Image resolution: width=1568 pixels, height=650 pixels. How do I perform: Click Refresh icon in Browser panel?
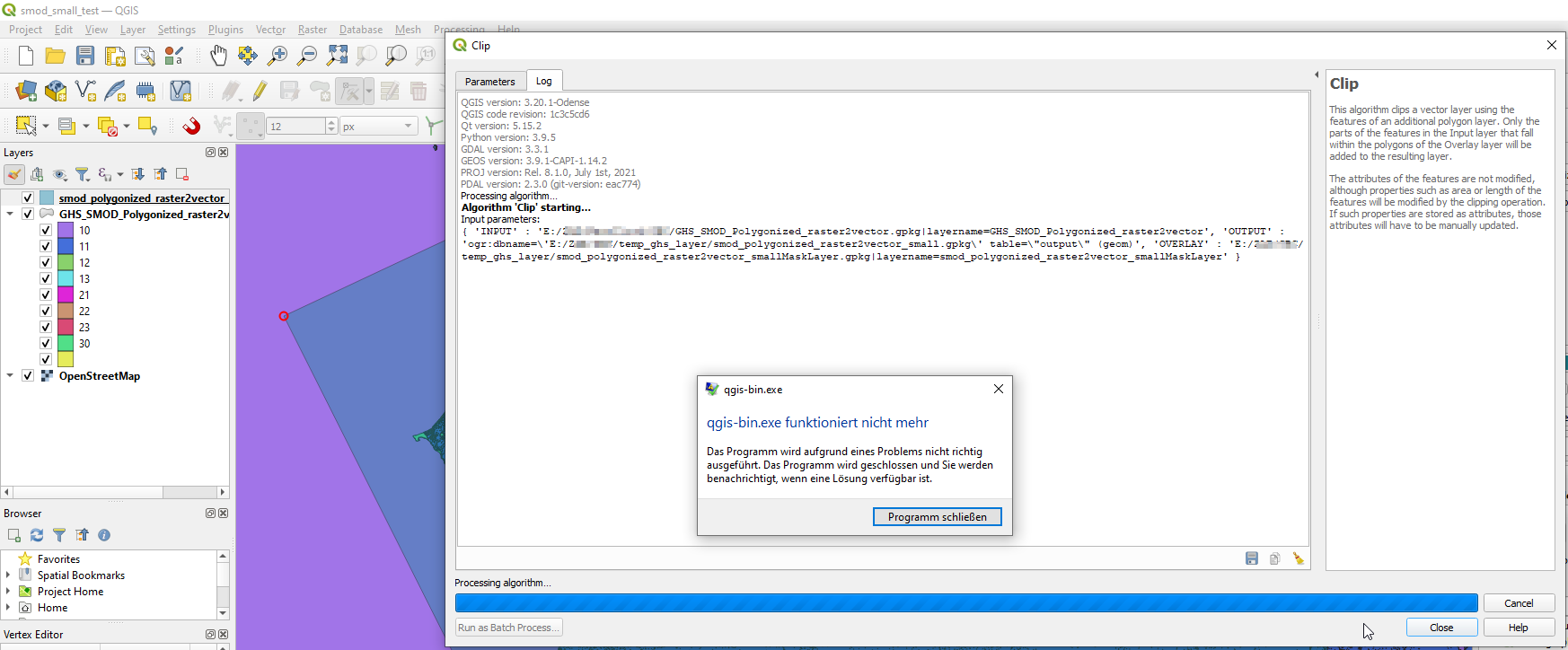pos(37,535)
